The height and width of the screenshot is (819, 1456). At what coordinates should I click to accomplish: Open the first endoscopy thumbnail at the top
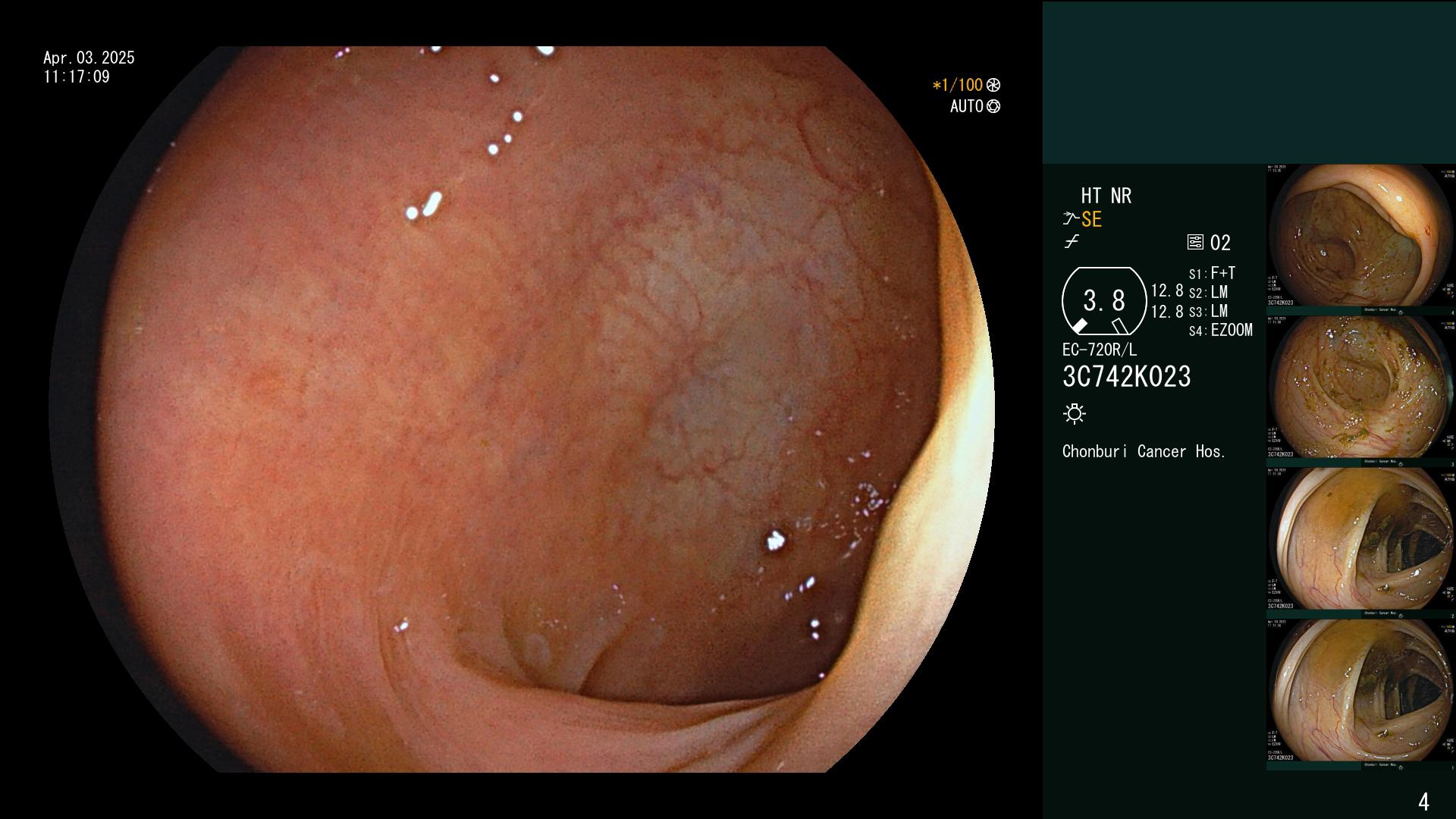(1360, 236)
